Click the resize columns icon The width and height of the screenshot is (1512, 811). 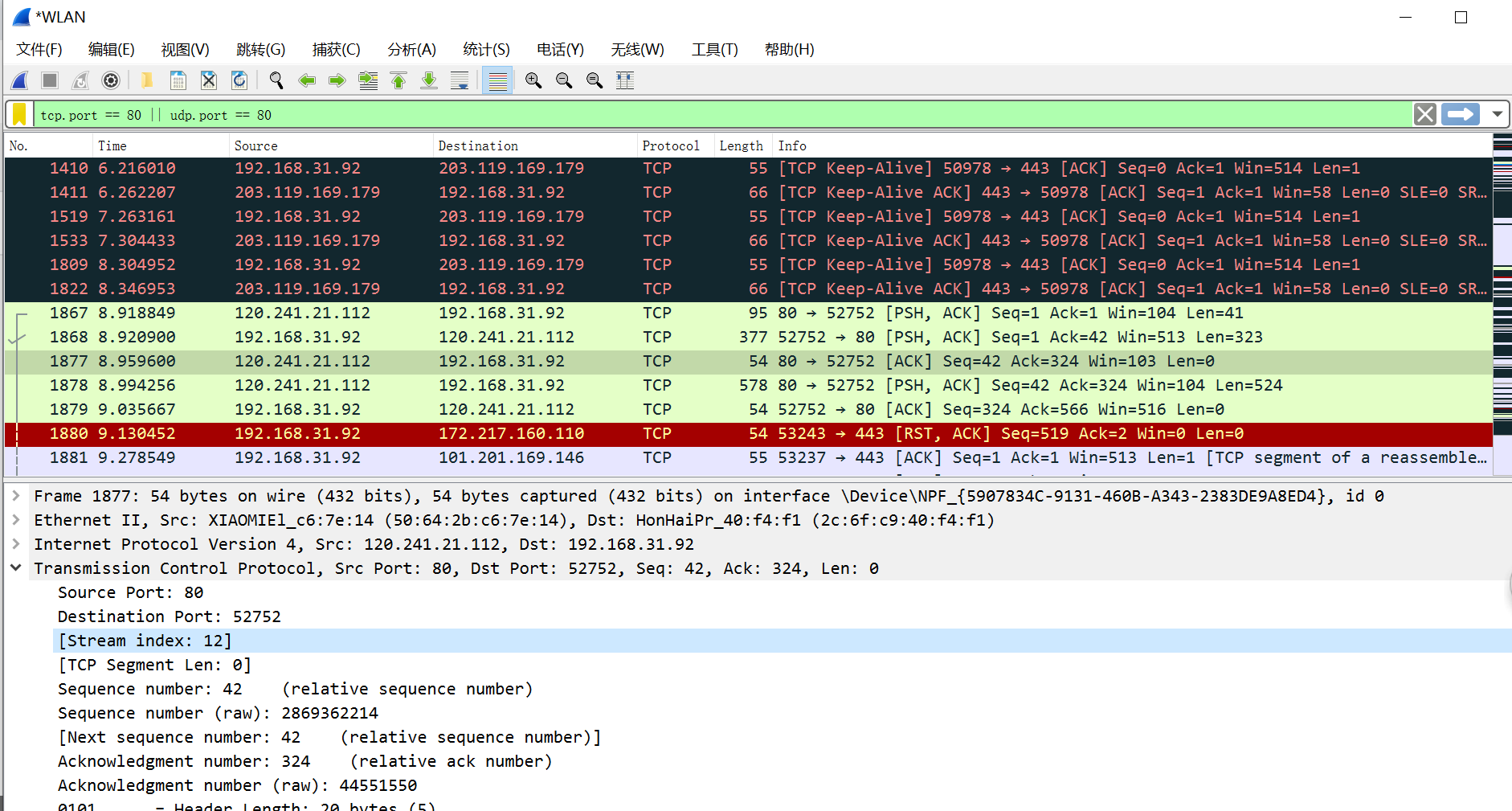coord(624,80)
